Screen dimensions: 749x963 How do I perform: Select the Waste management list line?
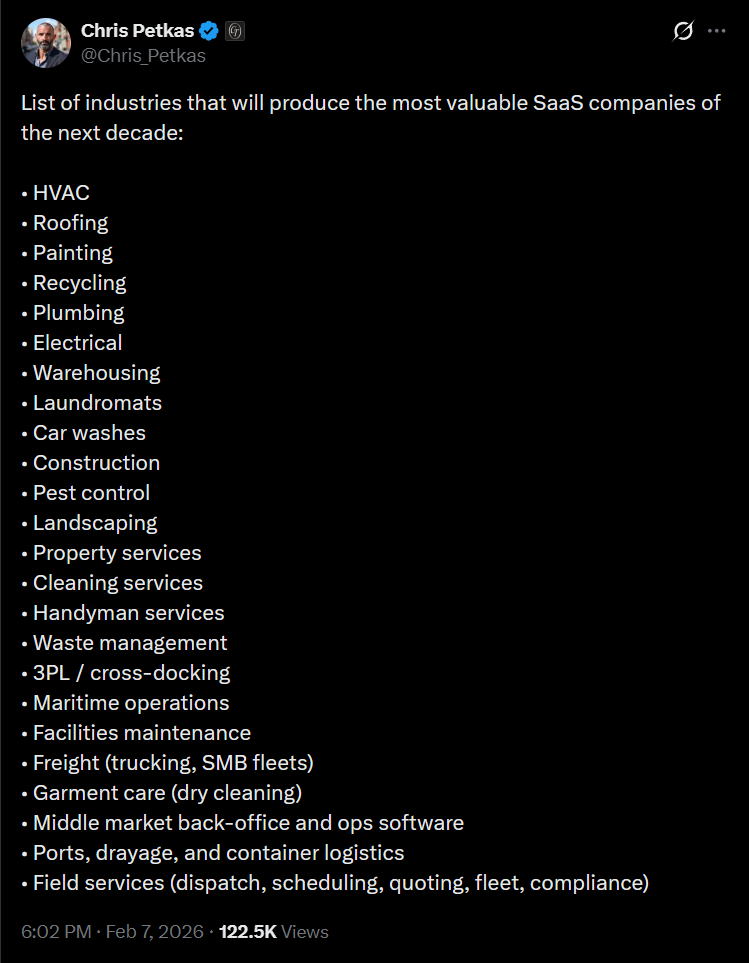(129, 642)
